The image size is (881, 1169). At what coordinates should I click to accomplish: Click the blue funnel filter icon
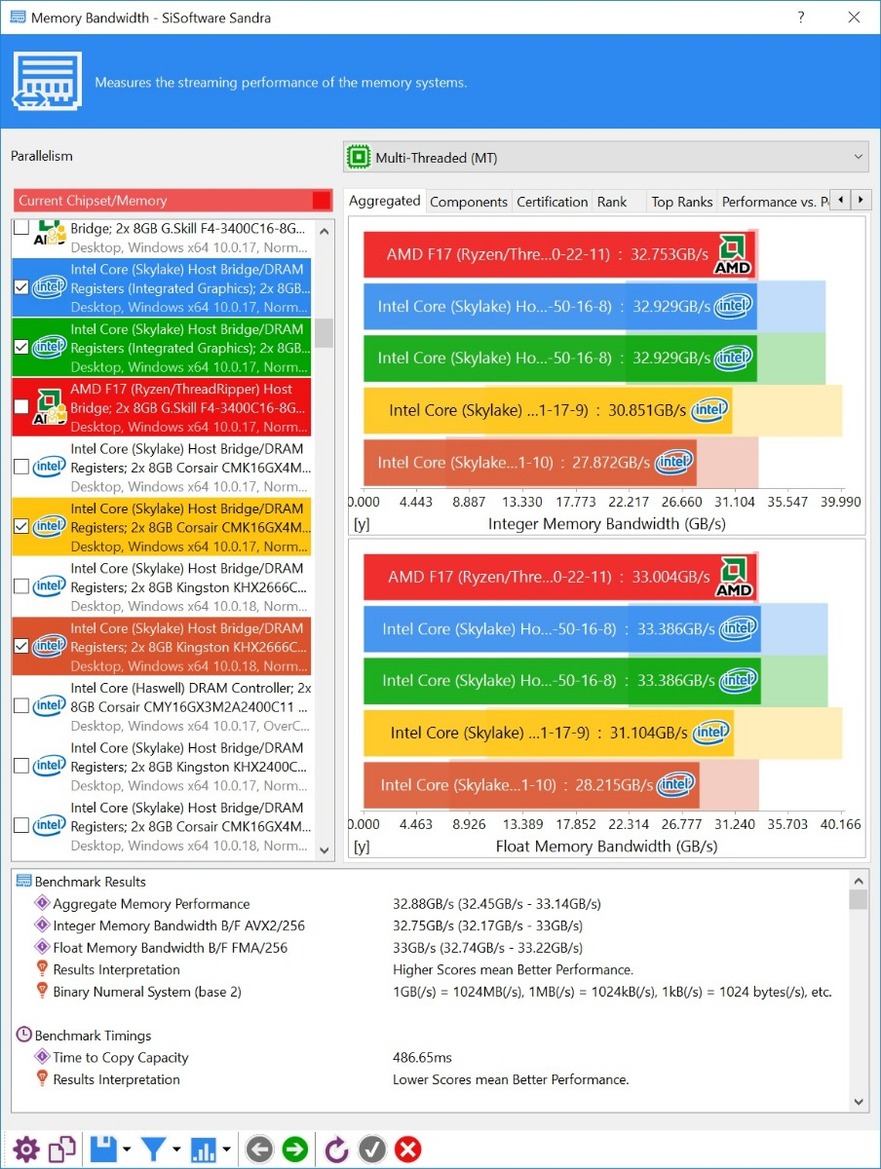pyautogui.click(x=153, y=1149)
